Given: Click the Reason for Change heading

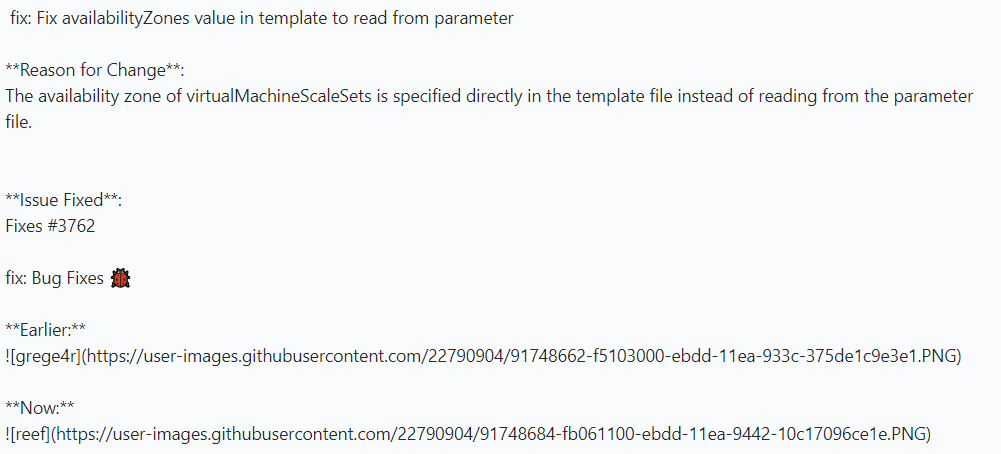Looking at the screenshot, I should [94, 70].
